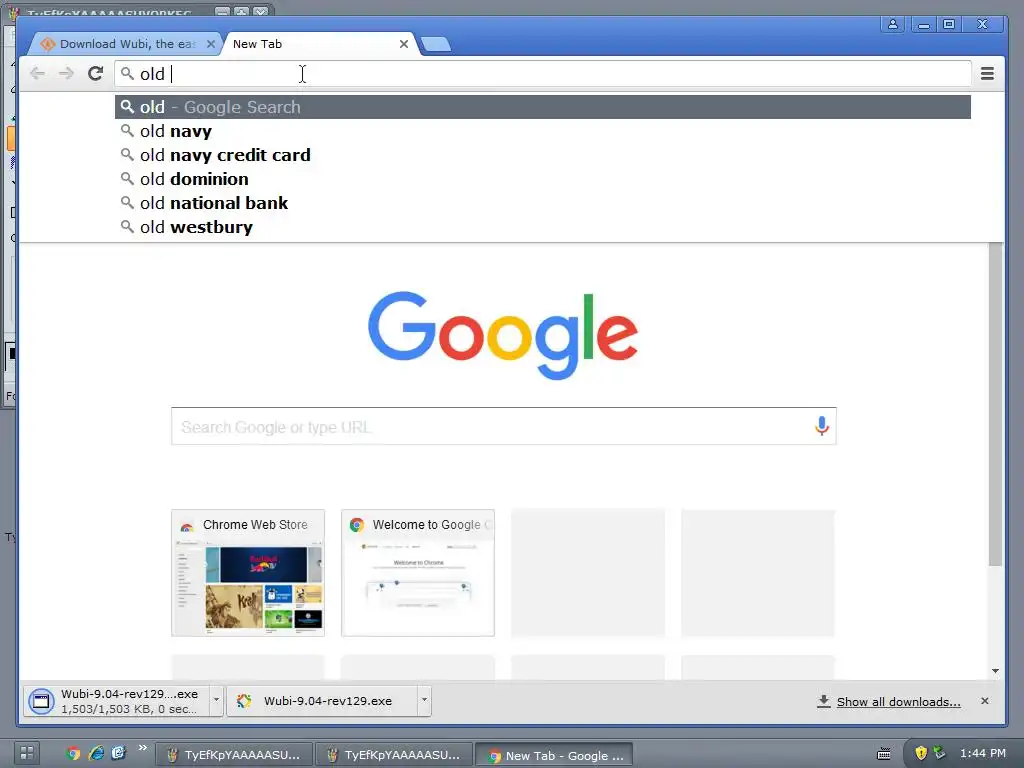Close the Download Wubi tab

(x=210, y=44)
